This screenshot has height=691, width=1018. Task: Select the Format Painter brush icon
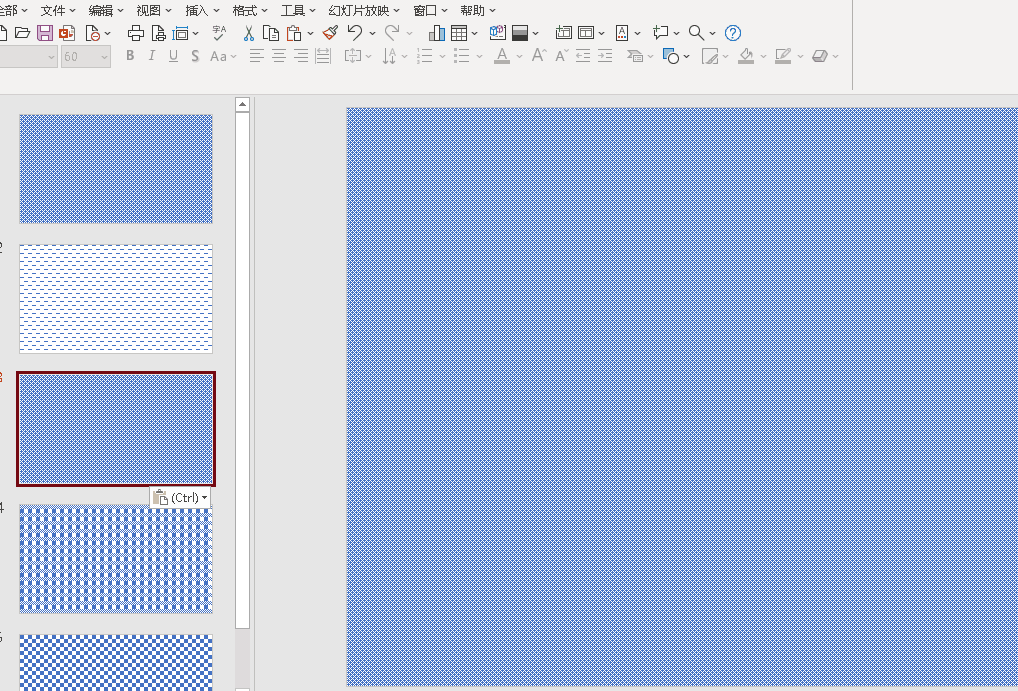(330, 33)
